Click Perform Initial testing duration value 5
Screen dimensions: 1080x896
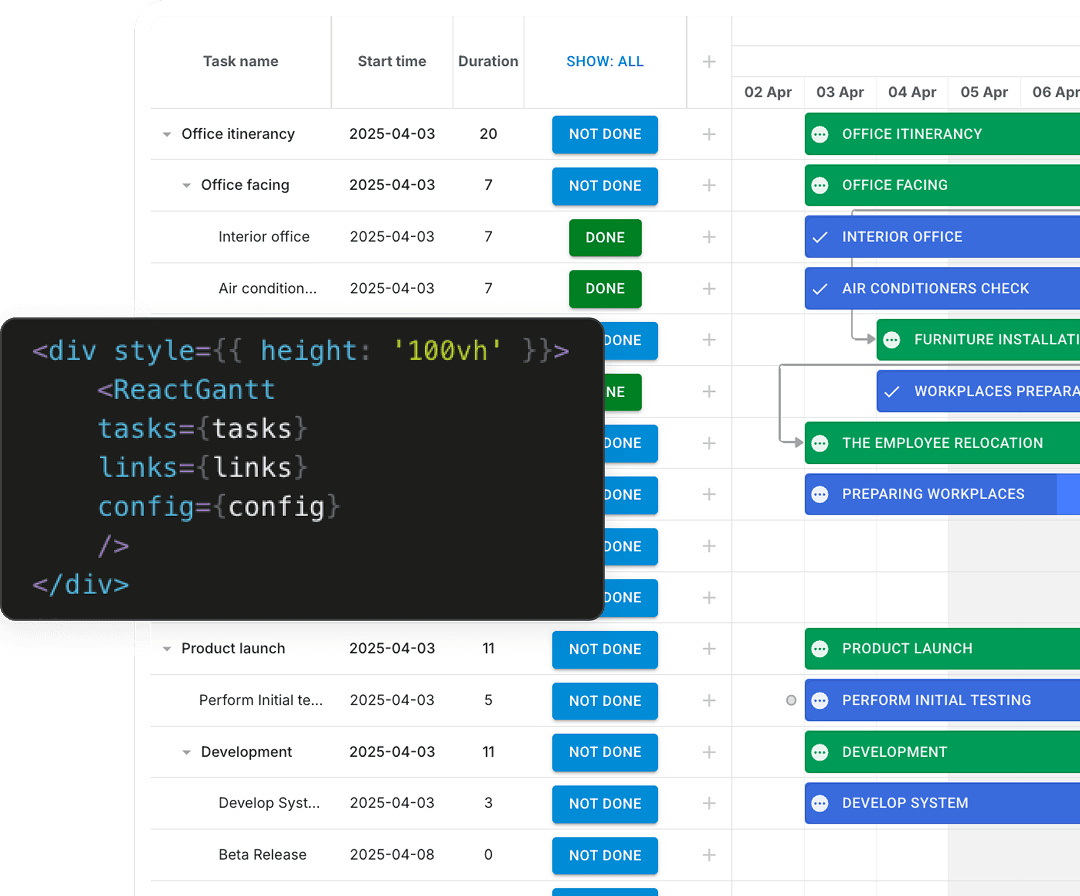(488, 700)
